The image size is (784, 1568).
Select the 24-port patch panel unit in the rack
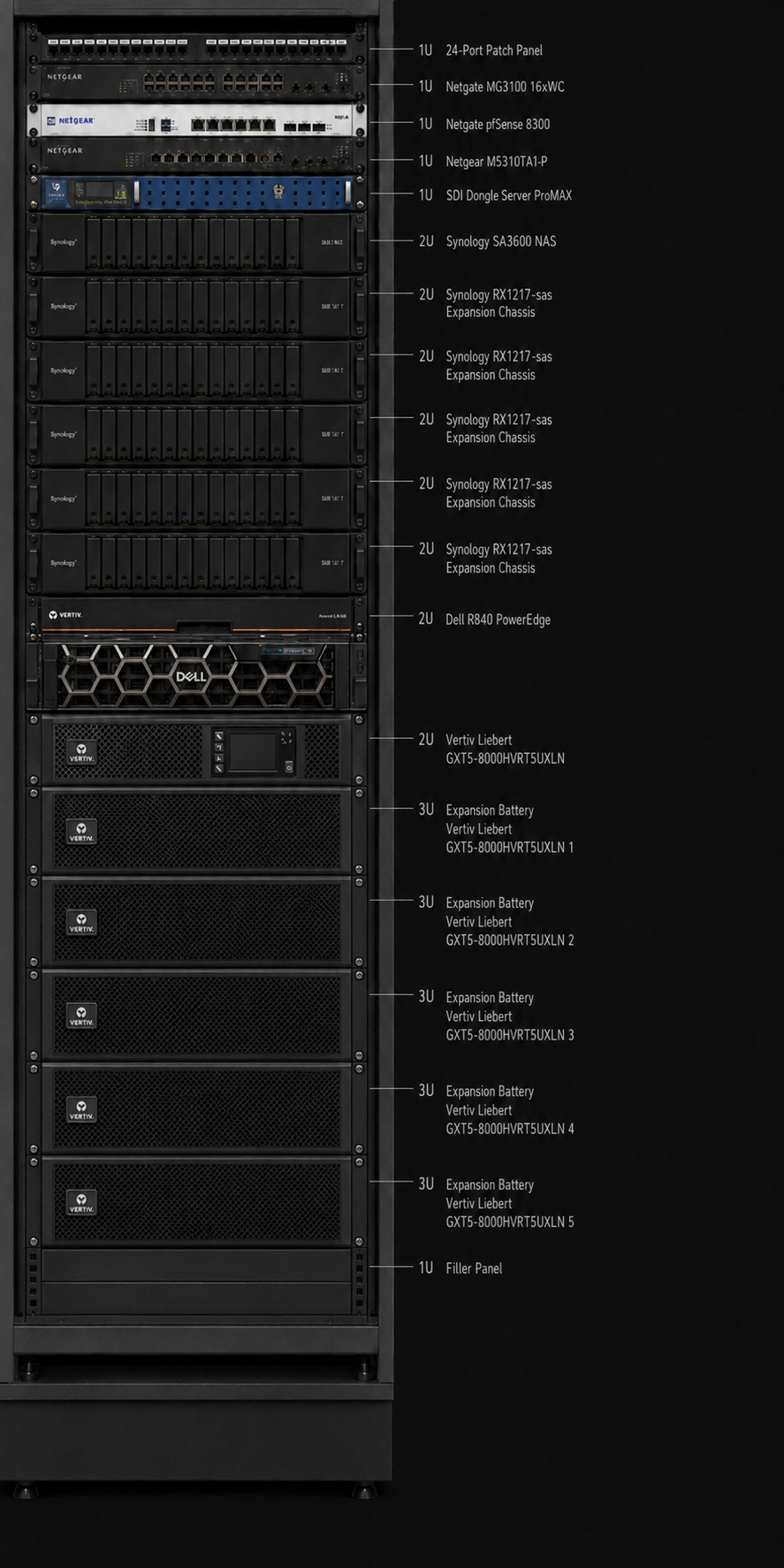(x=197, y=47)
